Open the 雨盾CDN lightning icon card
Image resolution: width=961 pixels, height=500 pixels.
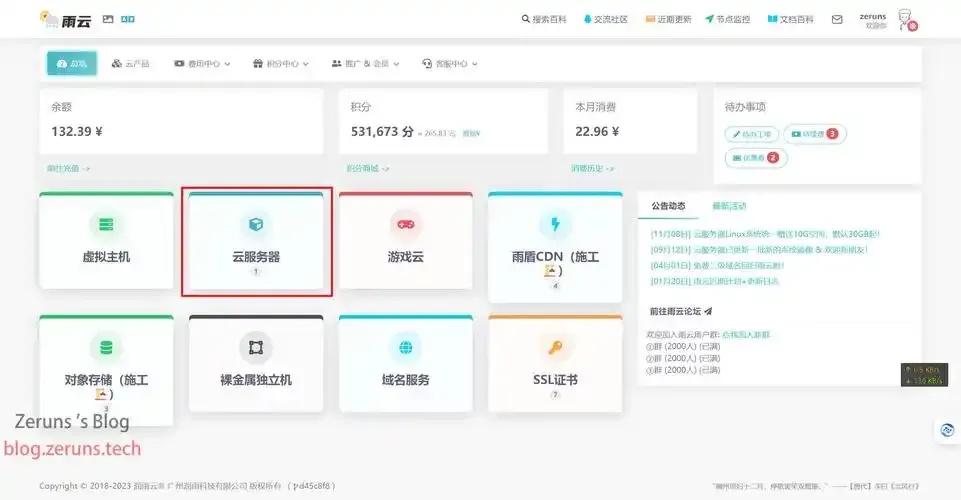555,224
